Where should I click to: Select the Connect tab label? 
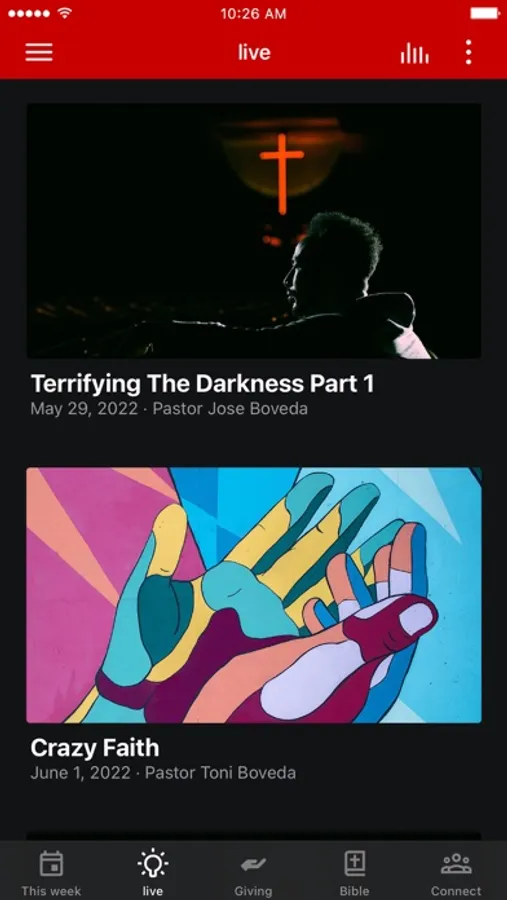pos(456,891)
